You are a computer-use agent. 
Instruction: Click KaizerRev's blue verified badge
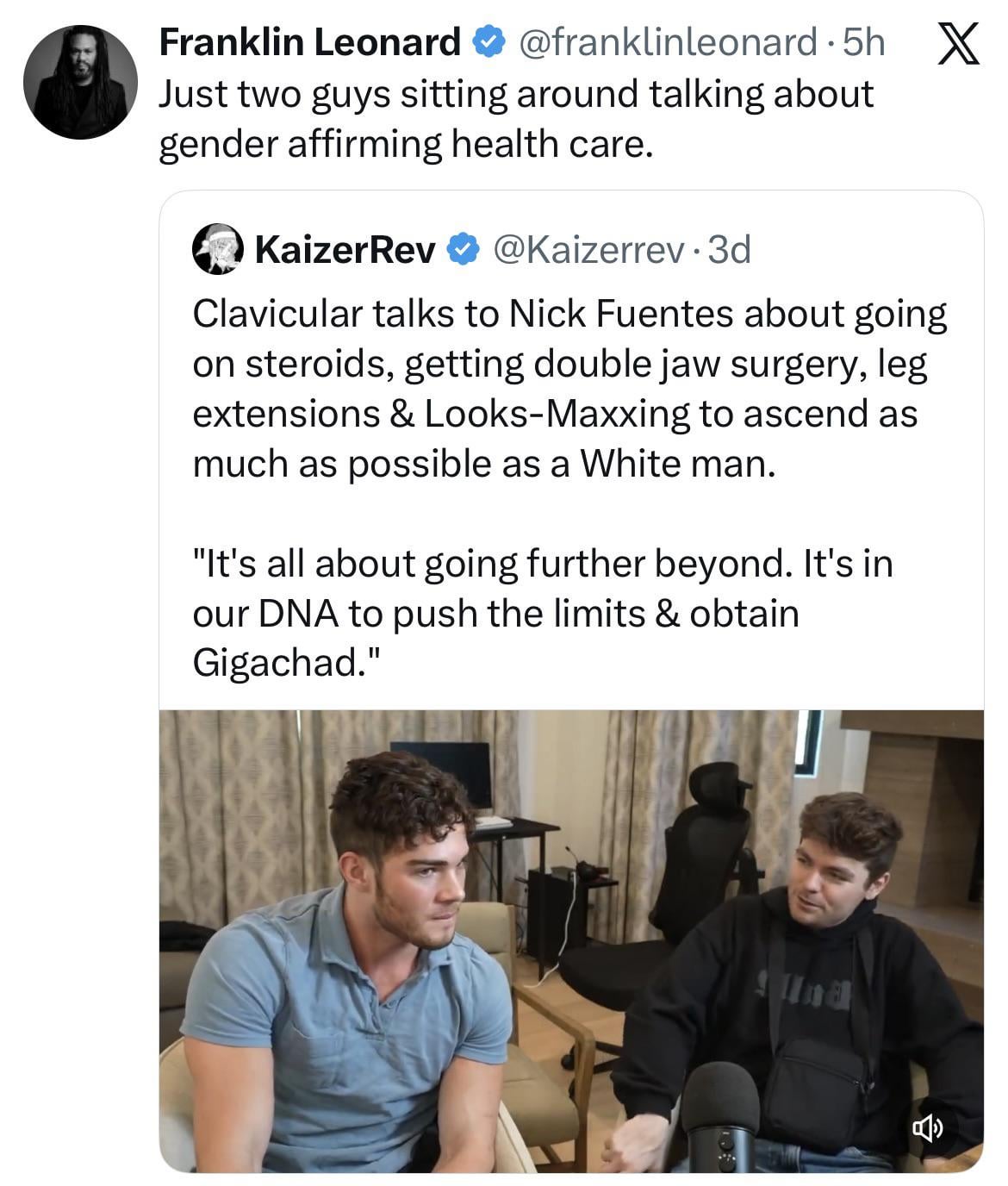[464, 250]
